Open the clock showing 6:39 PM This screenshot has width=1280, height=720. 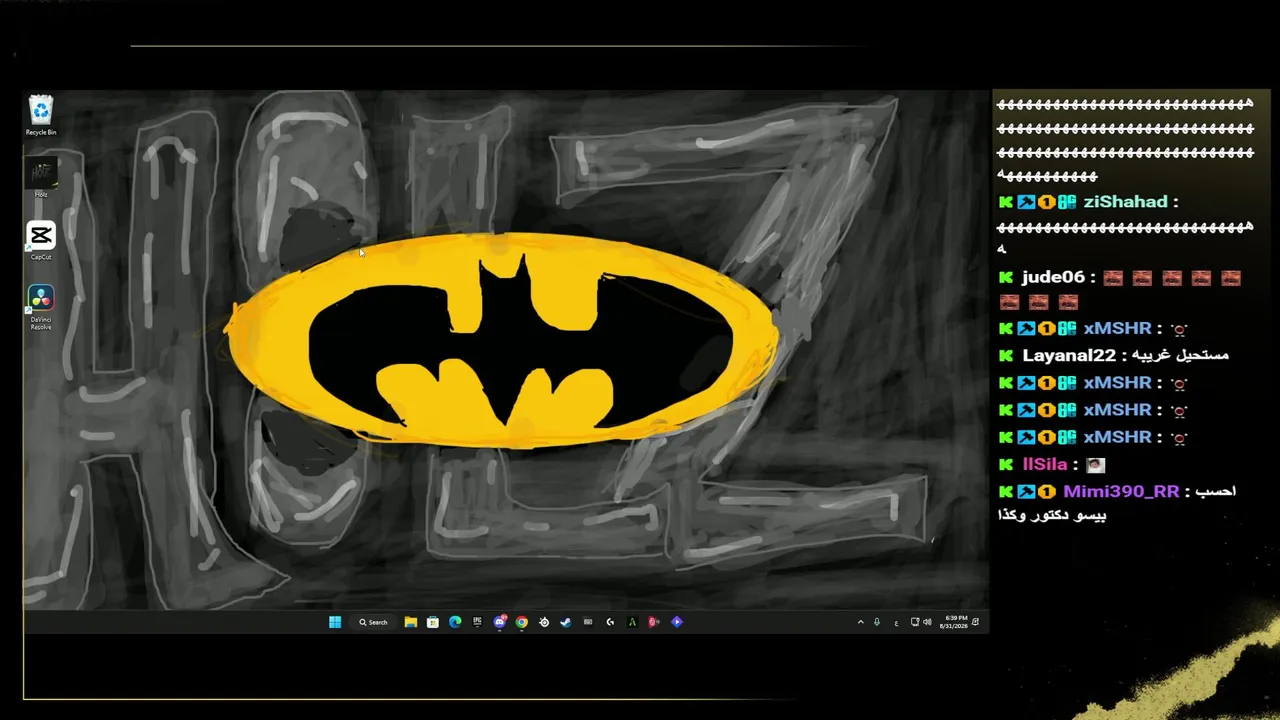pyautogui.click(x=954, y=622)
